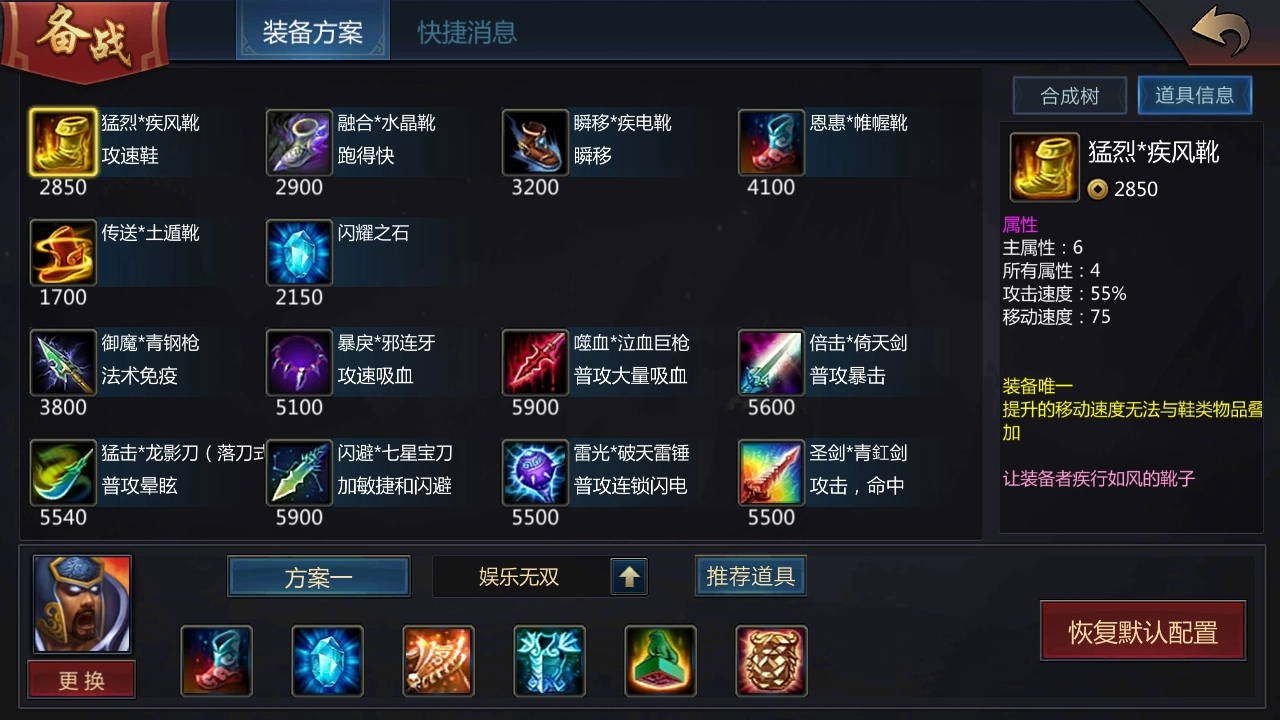Select the 闪耀之石 crystal icon in item list
1280x720 pixels.
[299, 253]
